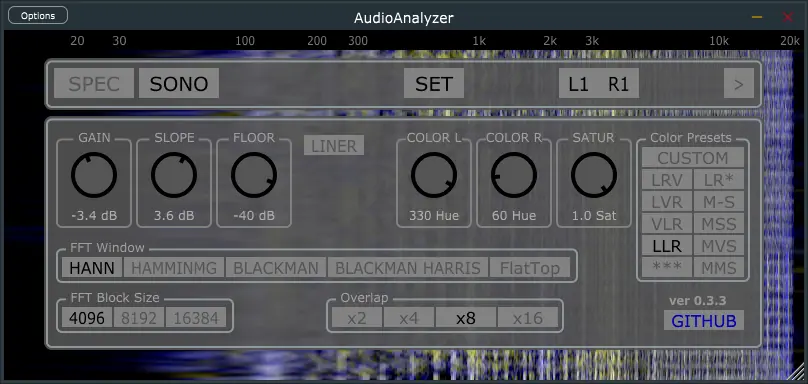Viewport: 808px width, 384px height.
Task: Select the MSS color preset
Action: tap(719, 224)
